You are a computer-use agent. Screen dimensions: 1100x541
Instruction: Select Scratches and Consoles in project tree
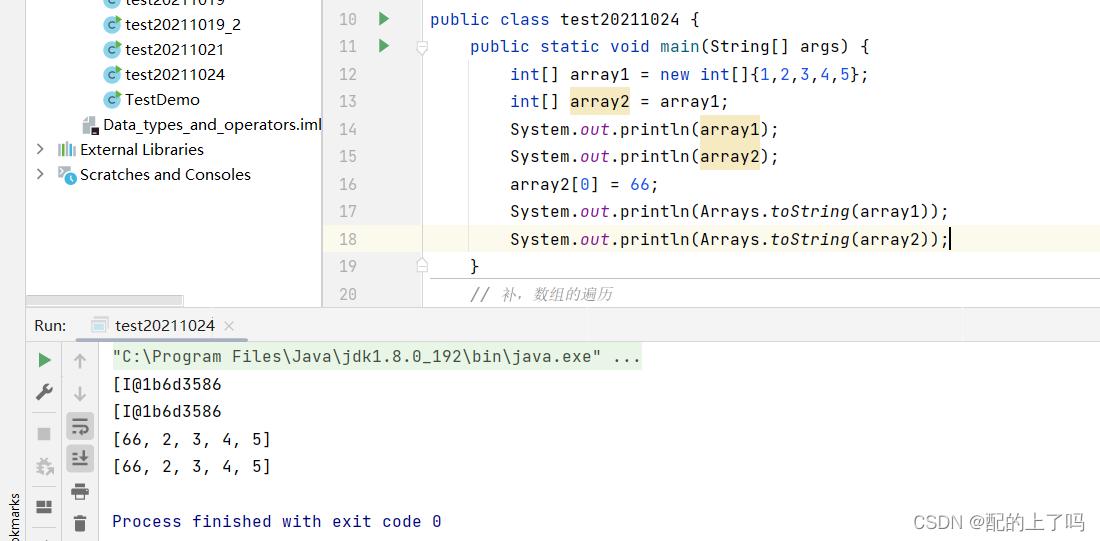[165, 174]
